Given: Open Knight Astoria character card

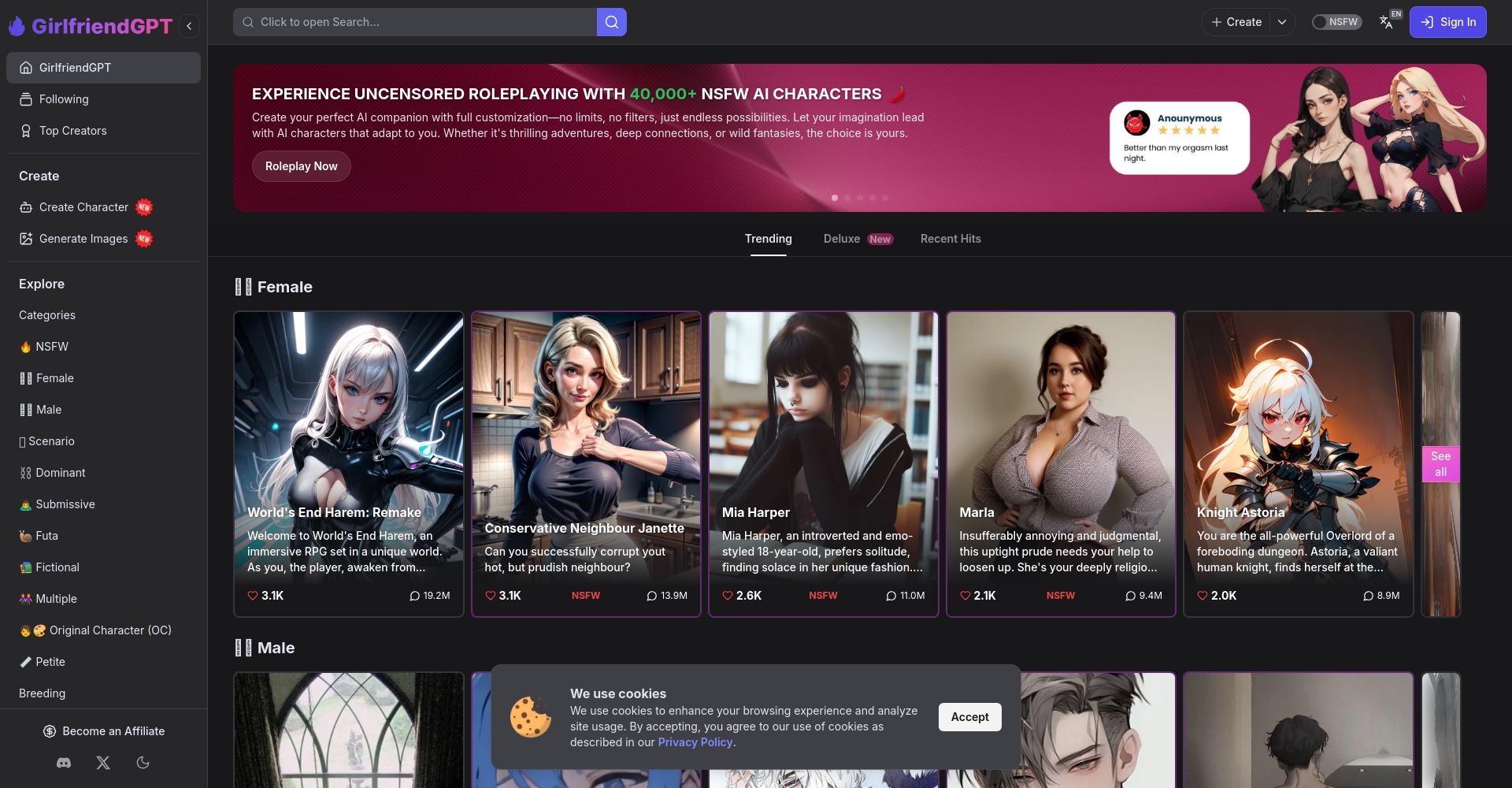Looking at the screenshot, I should point(1299,464).
